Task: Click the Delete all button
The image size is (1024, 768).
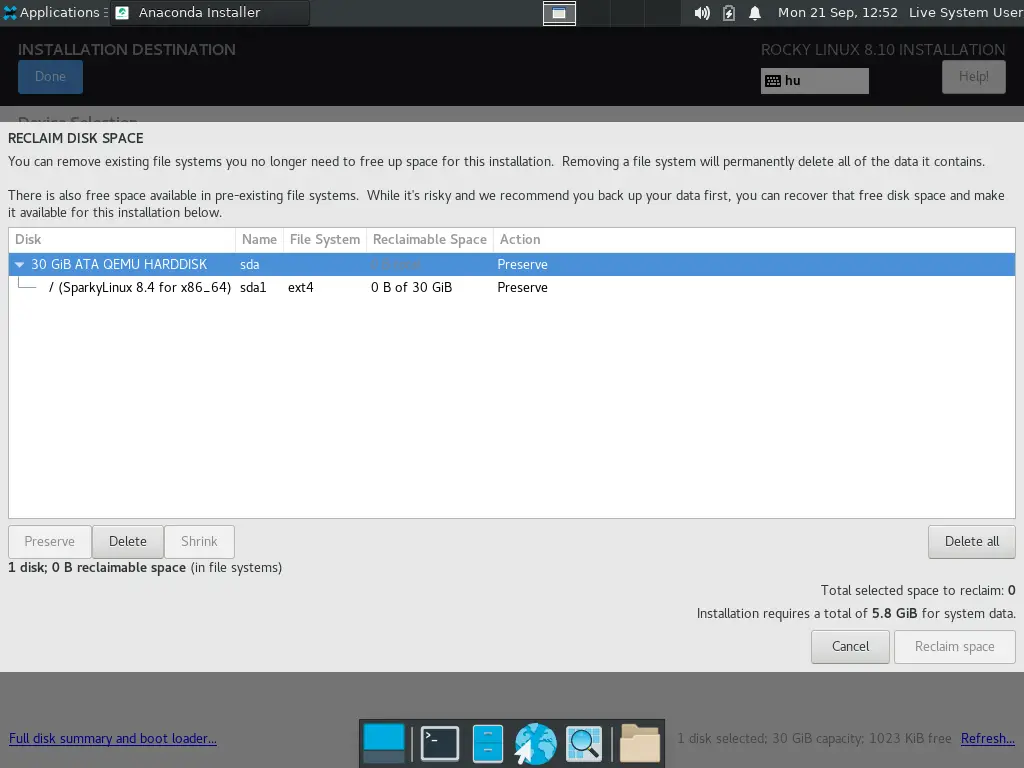Action: click(x=972, y=541)
